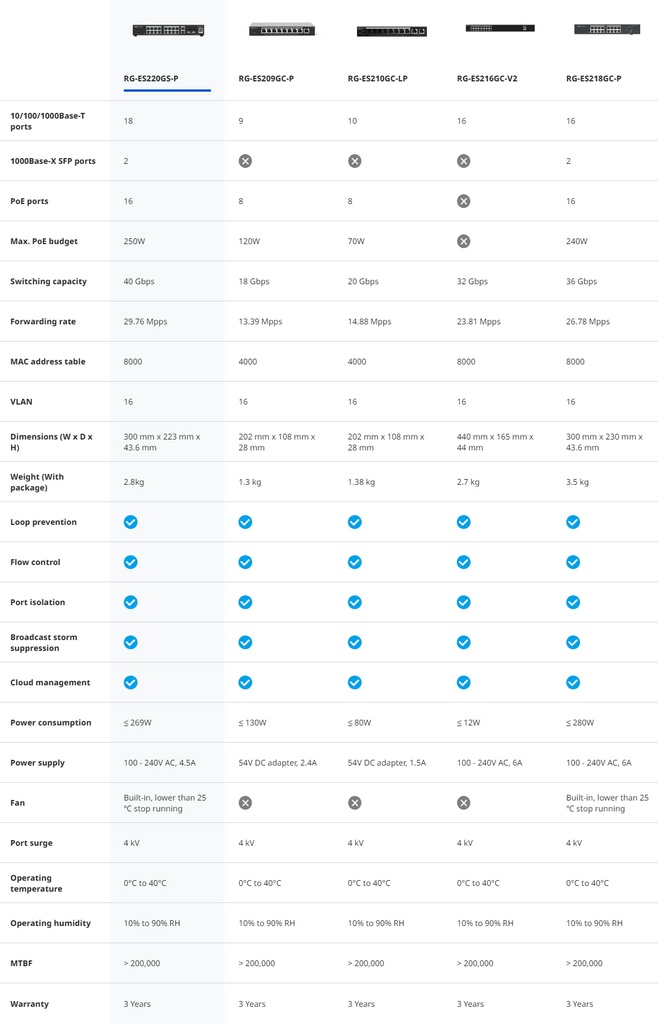This screenshot has height=1024, width=658.
Task: Click Loop prevention checkmark for RG-ES220GS-P
Action: click(130, 522)
